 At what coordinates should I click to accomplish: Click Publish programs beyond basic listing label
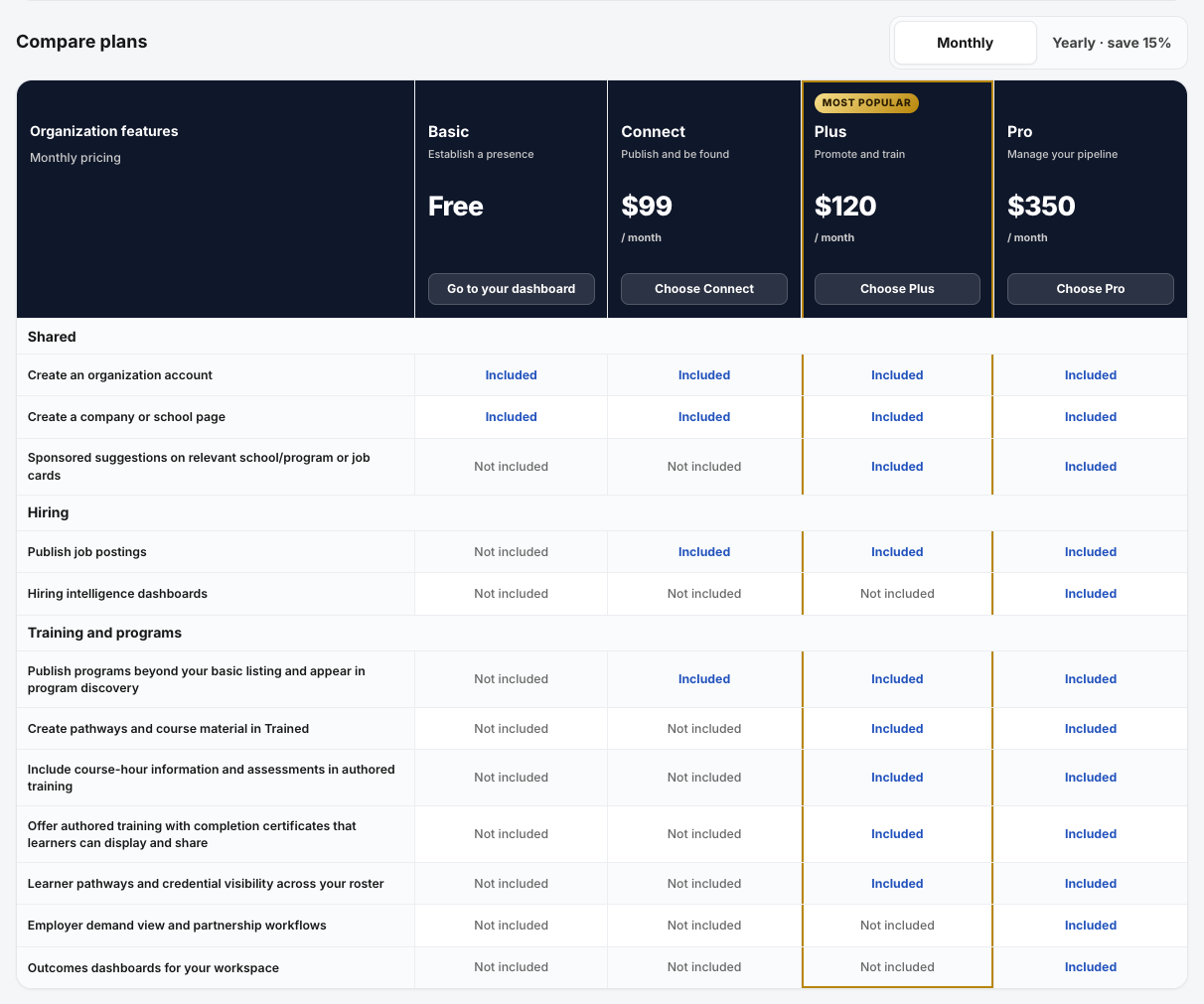[x=197, y=679]
